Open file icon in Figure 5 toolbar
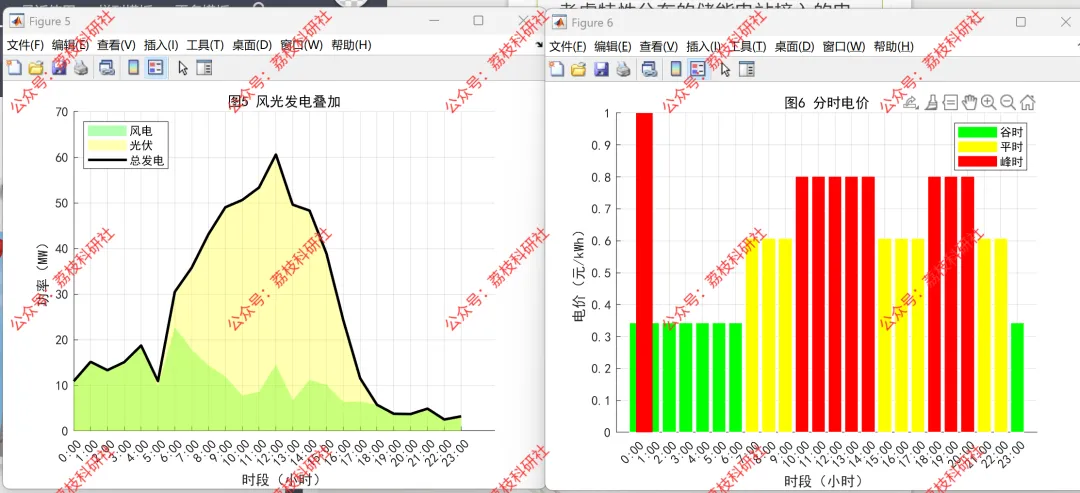 (x=37, y=67)
